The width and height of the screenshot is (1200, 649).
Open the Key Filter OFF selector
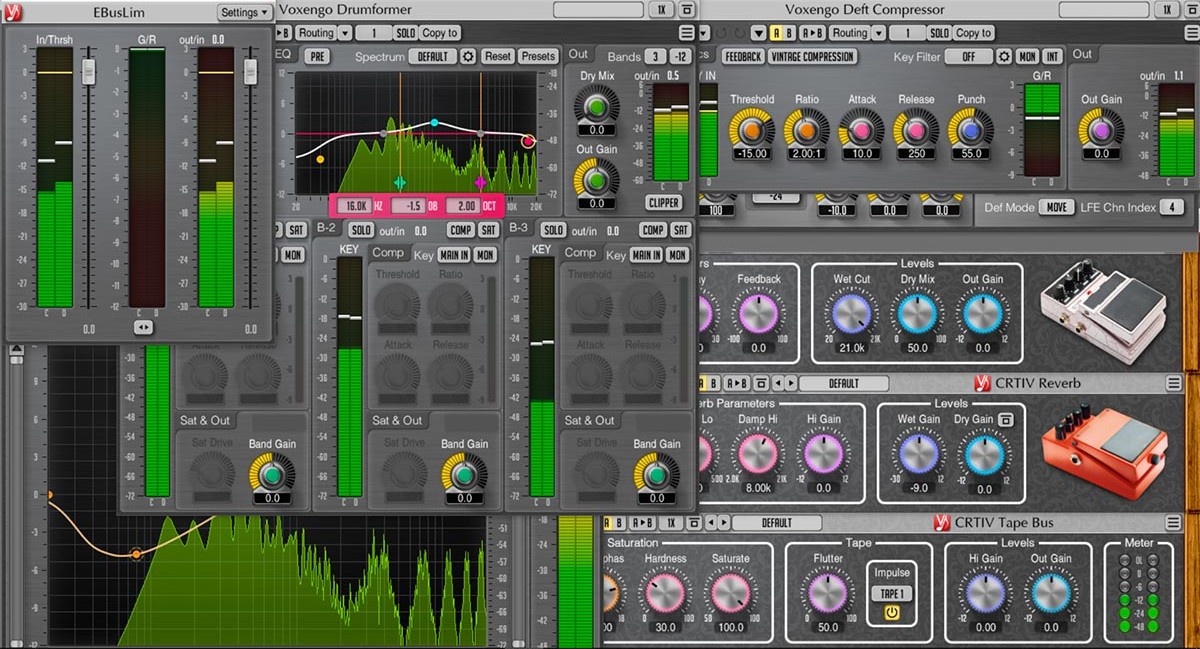[x=969, y=57]
